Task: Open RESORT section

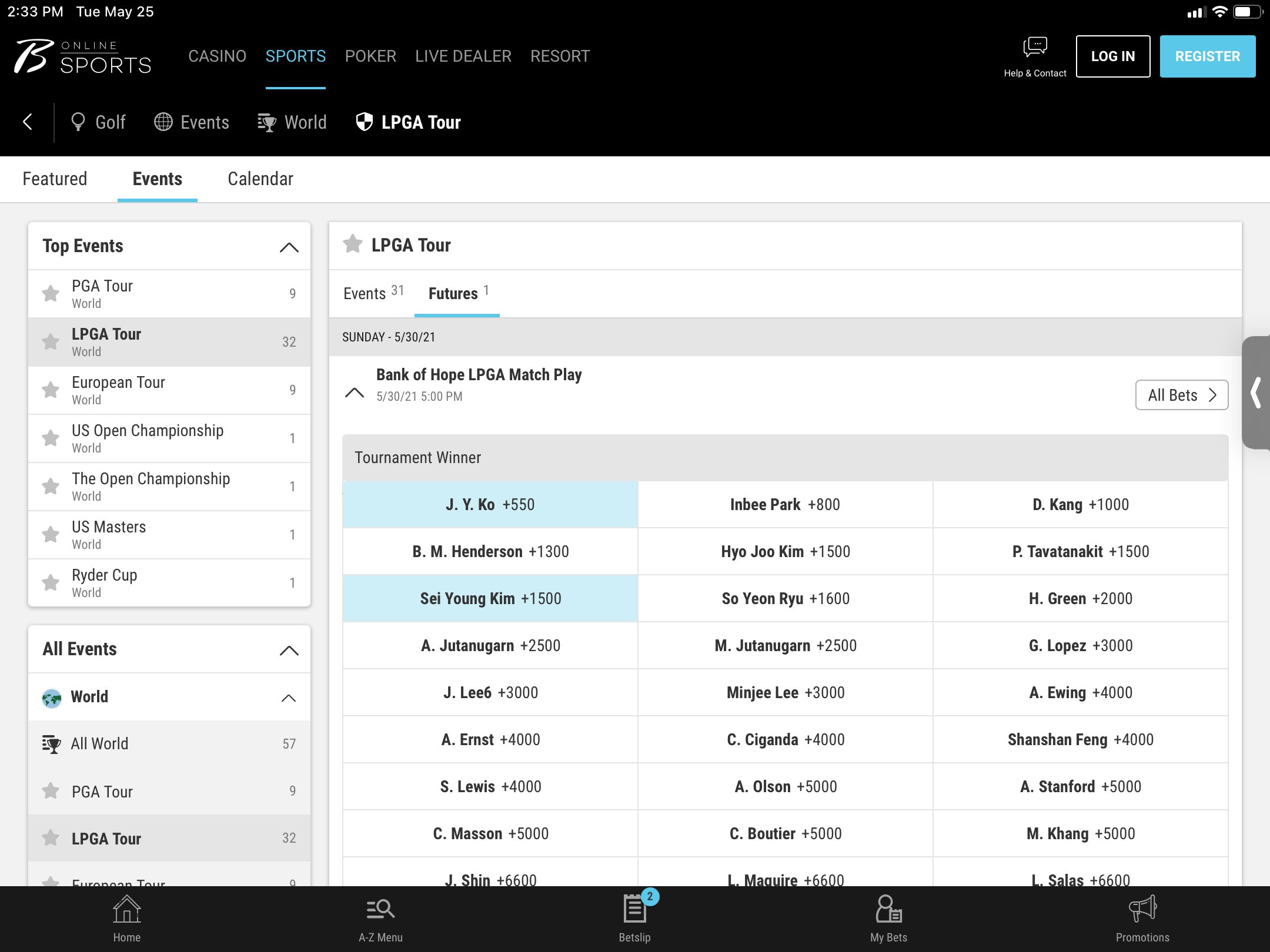Action: point(560,56)
